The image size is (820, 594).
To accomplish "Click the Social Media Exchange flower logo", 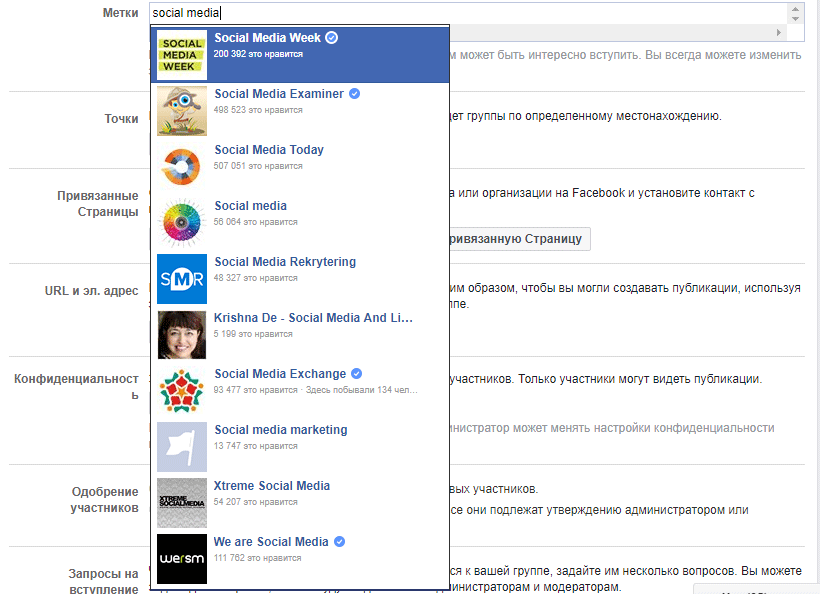I will point(181,391).
